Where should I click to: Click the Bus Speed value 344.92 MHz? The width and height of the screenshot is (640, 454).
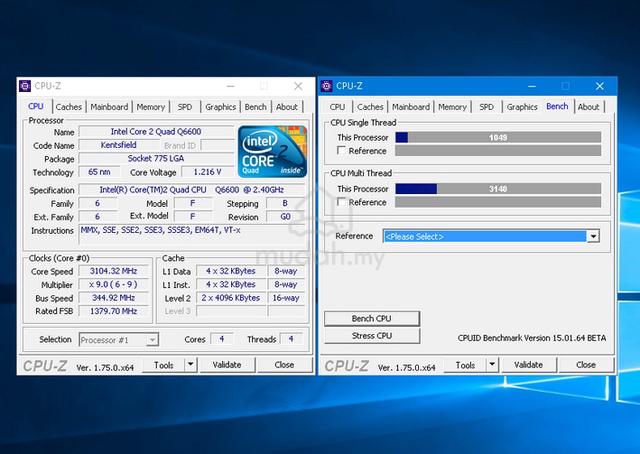[113, 298]
